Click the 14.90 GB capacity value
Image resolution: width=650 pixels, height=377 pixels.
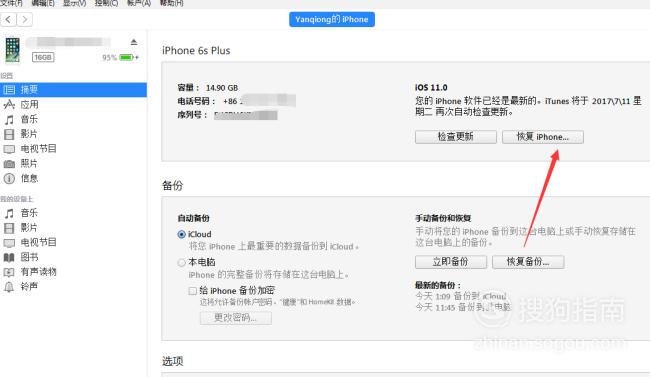222,88
